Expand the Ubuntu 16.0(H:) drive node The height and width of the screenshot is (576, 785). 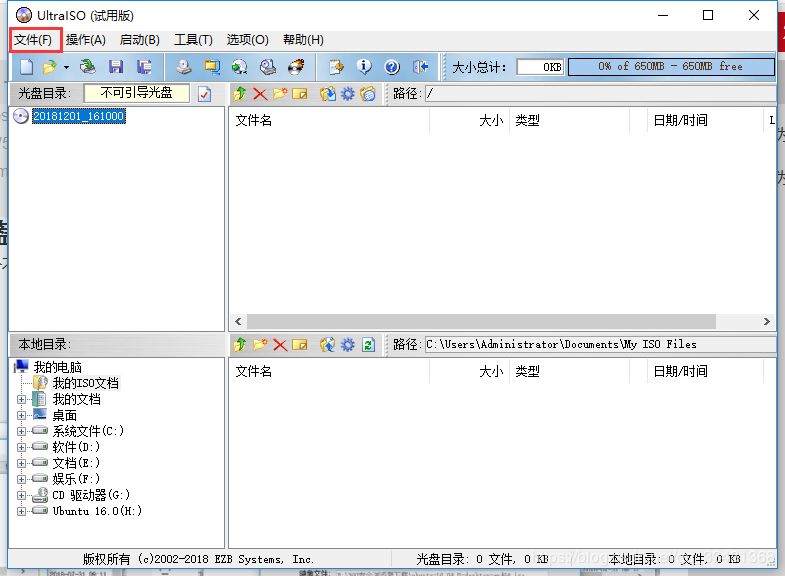(21, 511)
